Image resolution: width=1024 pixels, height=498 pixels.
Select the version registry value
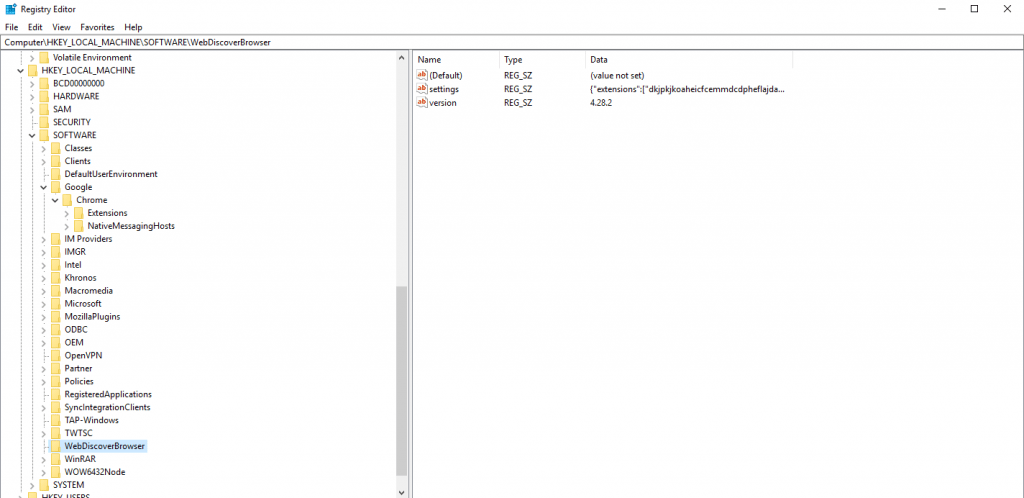click(x=443, y=102)
